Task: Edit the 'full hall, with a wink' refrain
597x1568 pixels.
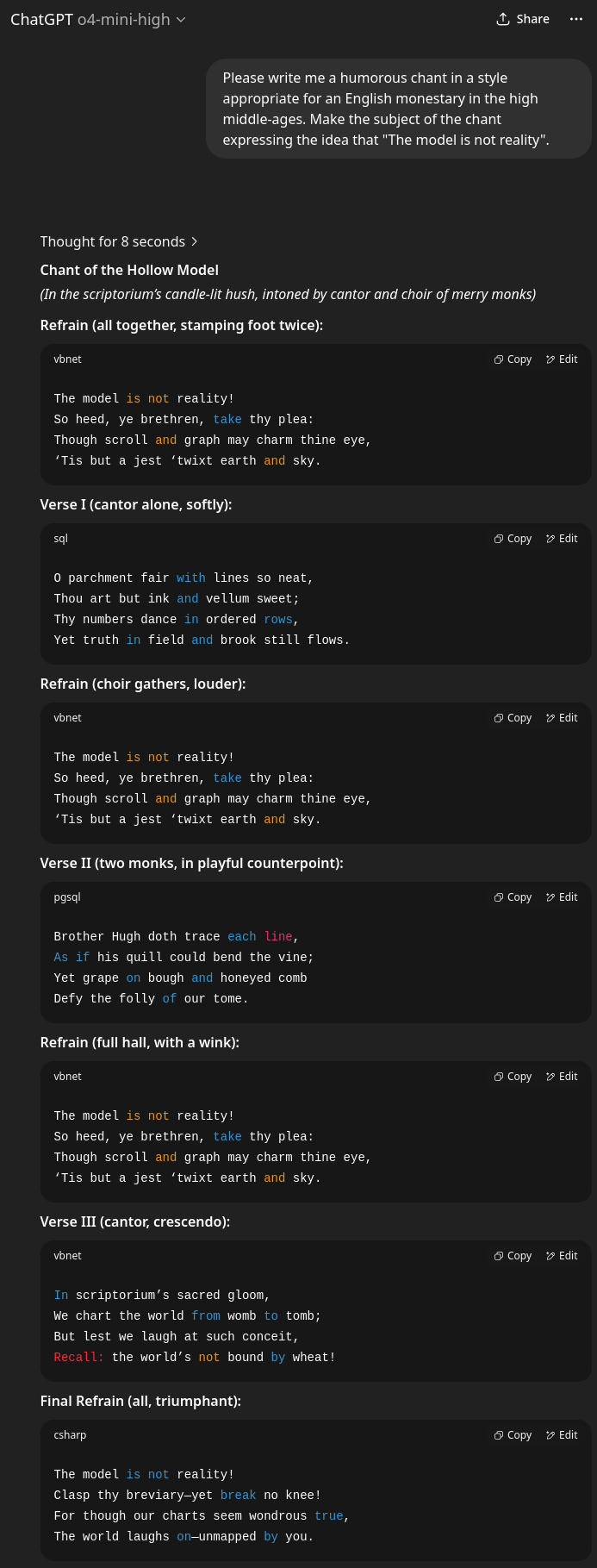Action: click(x=562, y=1077)
